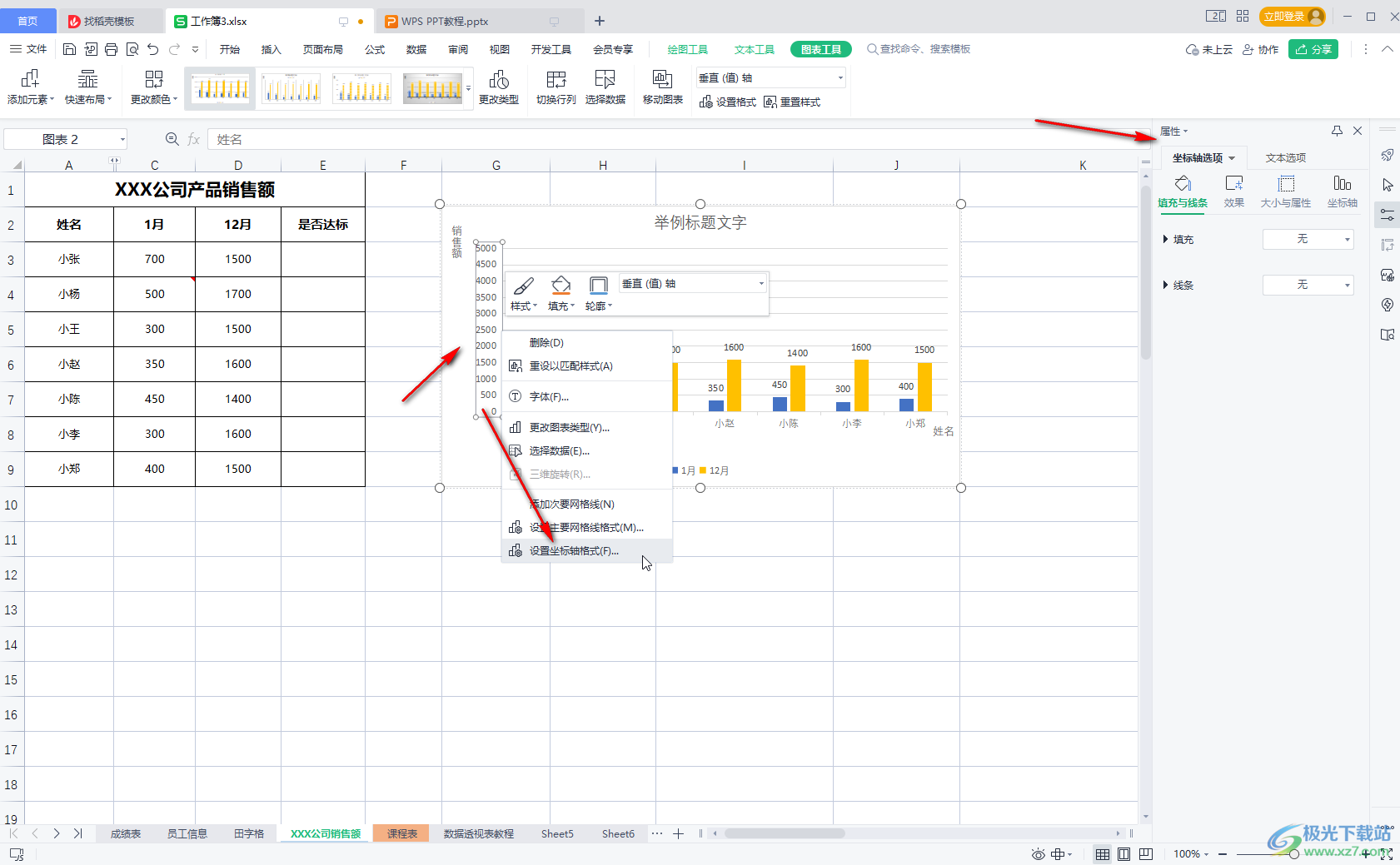This screenshot has width=1400, height=865.
Task: Open the Formulas (公式) ribbon tab
Action: (375, 49)
